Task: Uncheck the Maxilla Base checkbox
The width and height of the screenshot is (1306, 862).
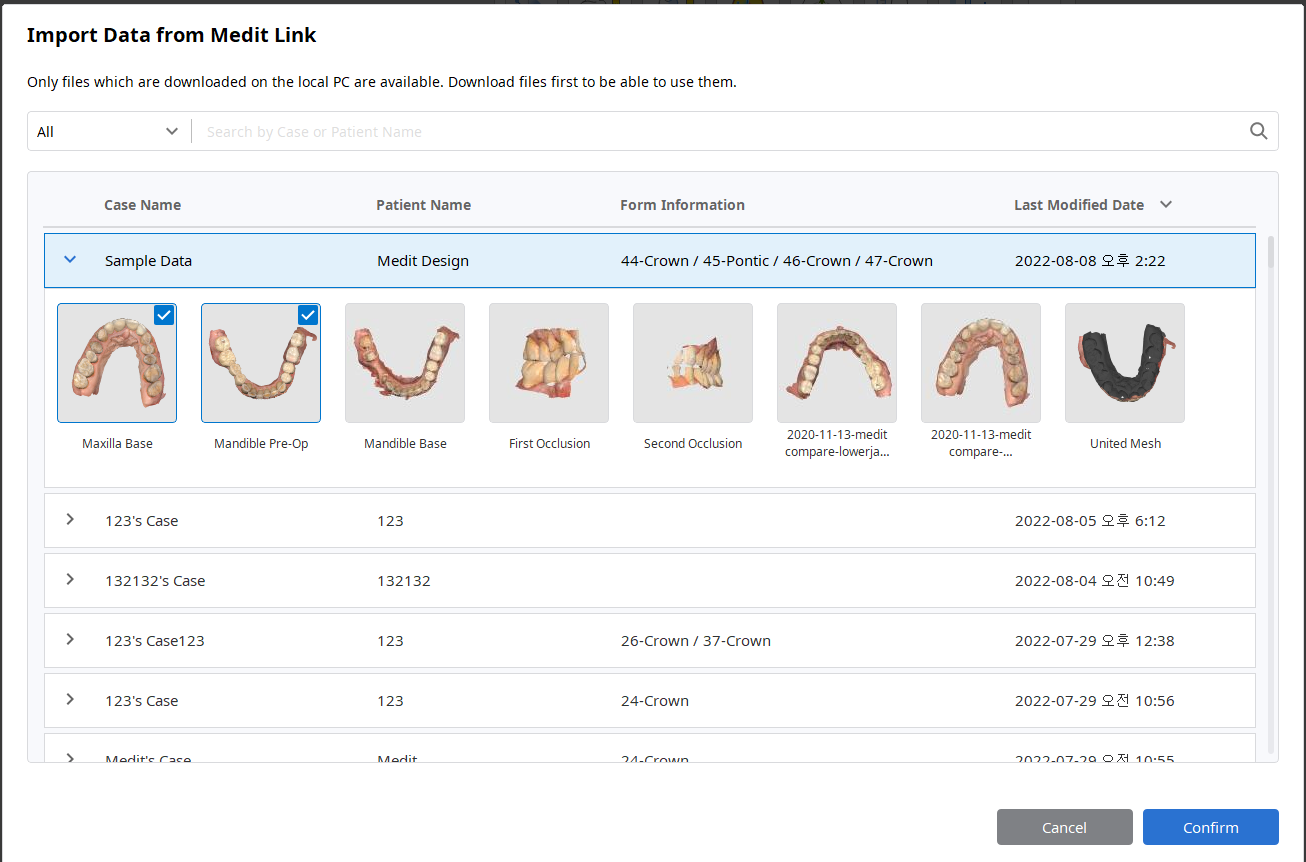Action: 164,315
